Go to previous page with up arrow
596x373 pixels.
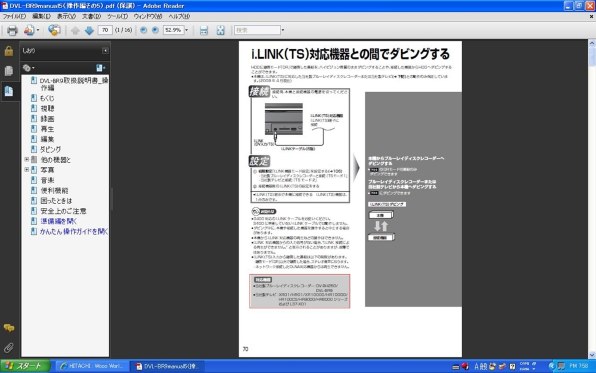pyautogui.click(x=75, y=30)
